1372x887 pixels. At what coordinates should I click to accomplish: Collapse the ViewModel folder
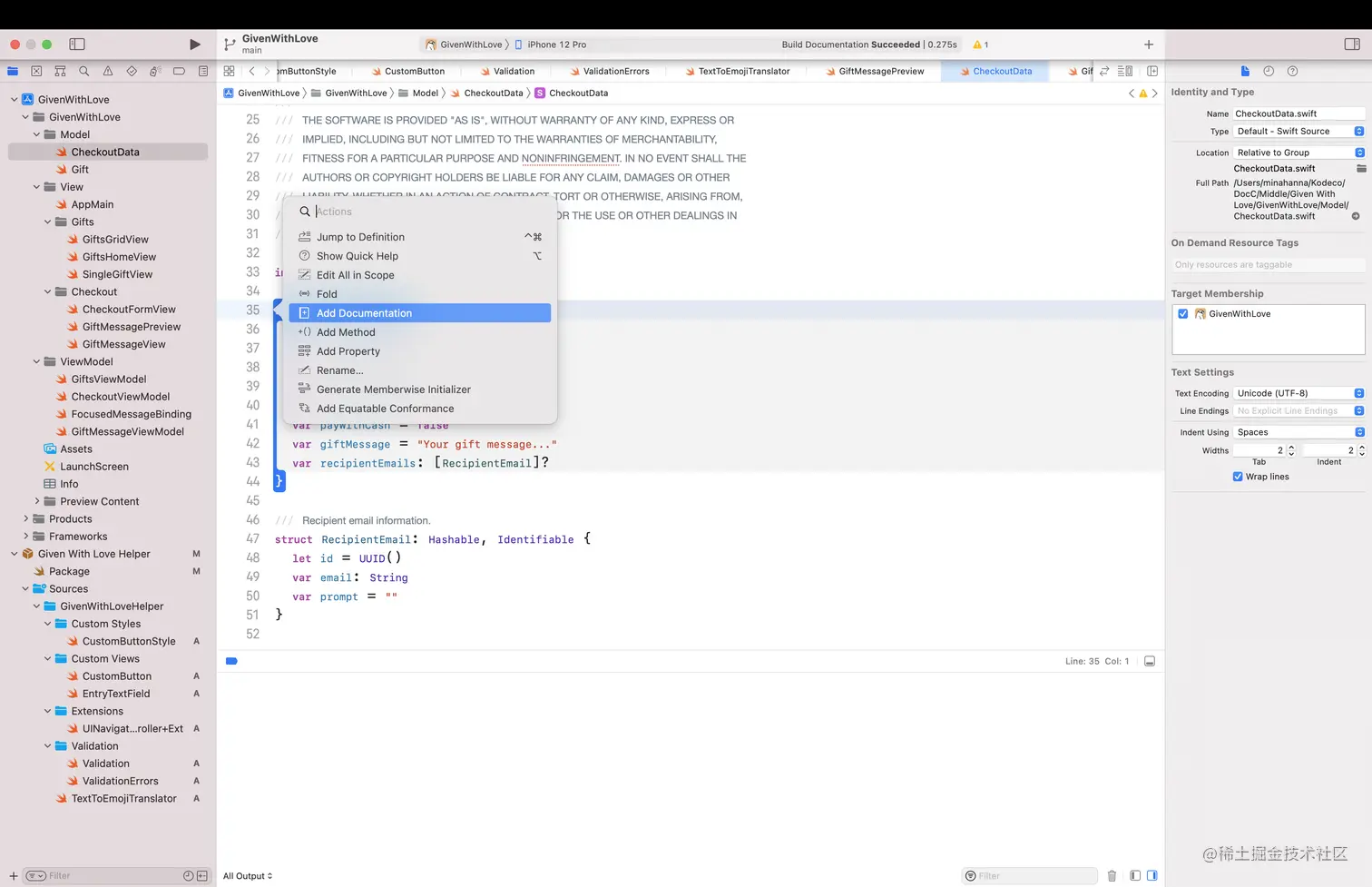36,361
